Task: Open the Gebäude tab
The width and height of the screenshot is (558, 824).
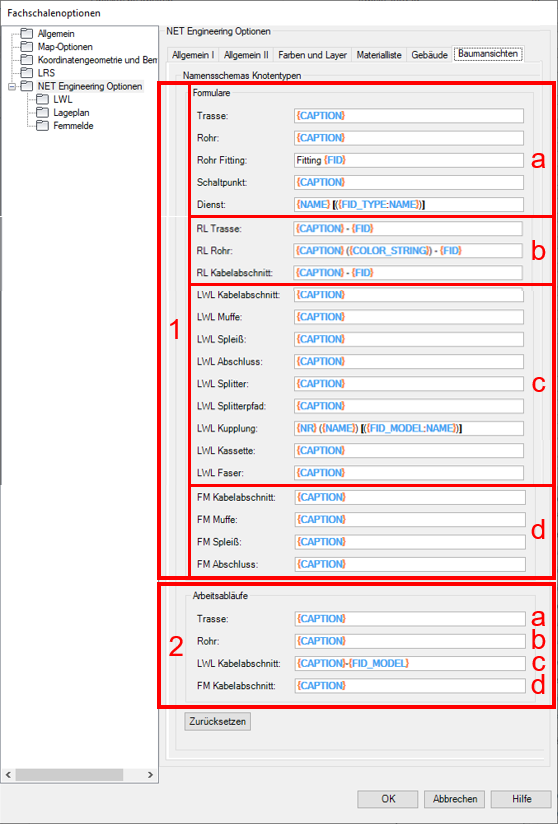Action: 429,55
